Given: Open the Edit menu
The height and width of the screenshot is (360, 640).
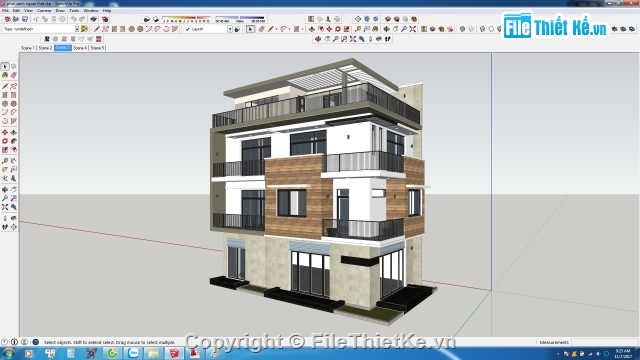Looking at the screenshot, I should 16,11.
